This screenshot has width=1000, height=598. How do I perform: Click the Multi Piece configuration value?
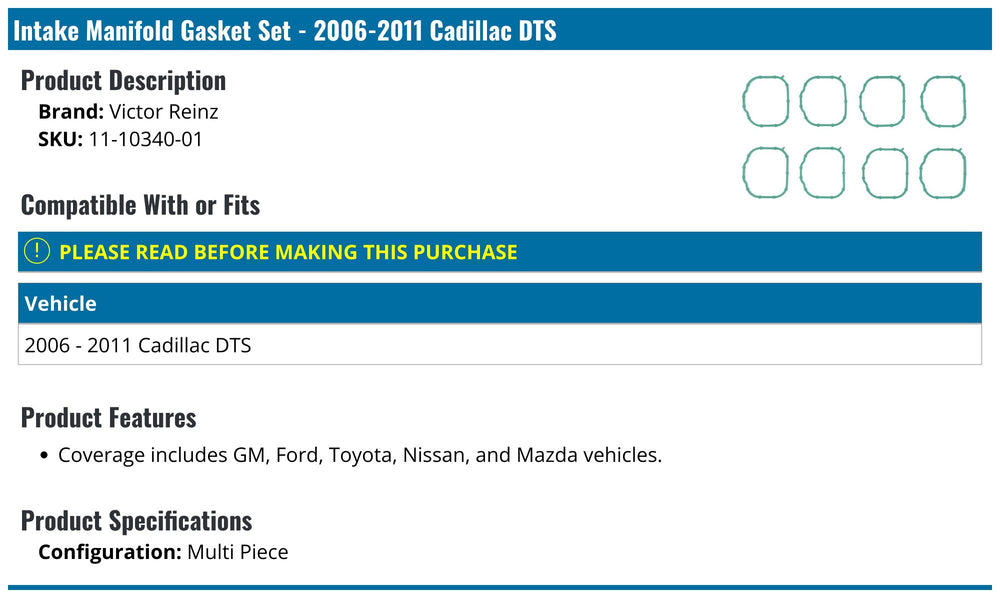point(238,552)
